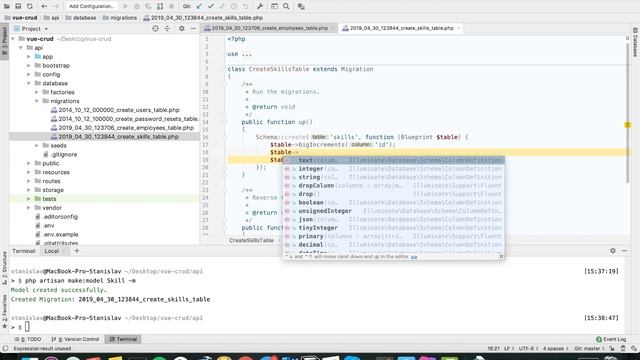Viewport: 640px width, 360px height.
Task: Click the Git Update Project blue arrow
Action: [x=199, y=6]
